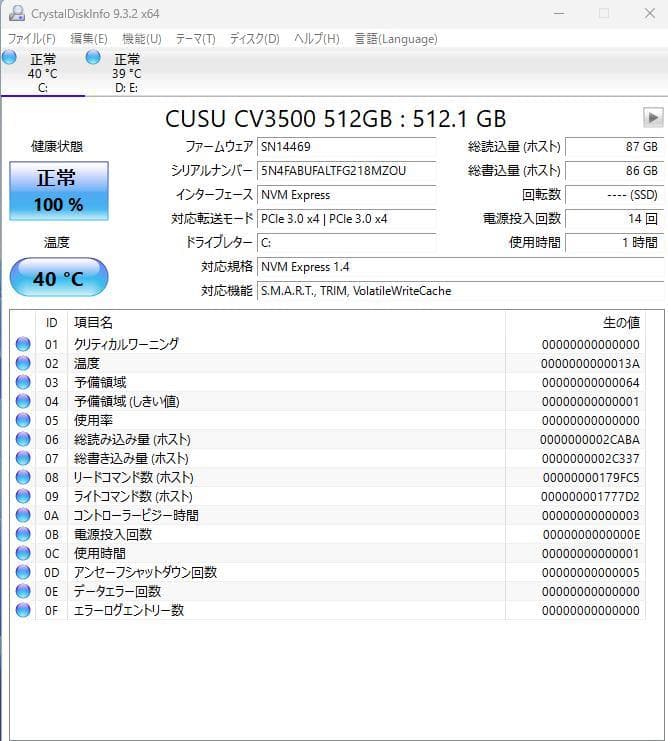Click the features field S.M.A.R.T., TRIM
Screen dimensions: 668x741
tap(461, 291)
